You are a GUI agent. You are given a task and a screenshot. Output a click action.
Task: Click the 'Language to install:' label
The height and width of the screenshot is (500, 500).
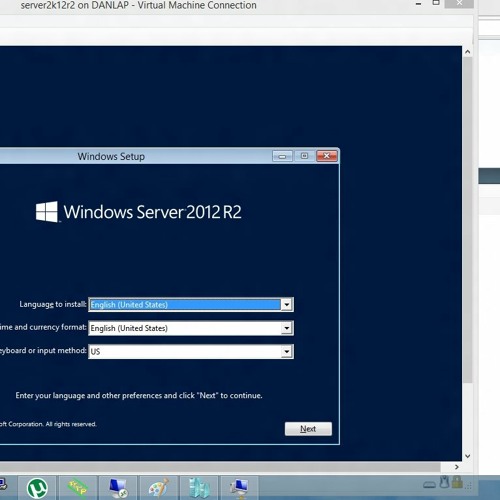(53, 304)
